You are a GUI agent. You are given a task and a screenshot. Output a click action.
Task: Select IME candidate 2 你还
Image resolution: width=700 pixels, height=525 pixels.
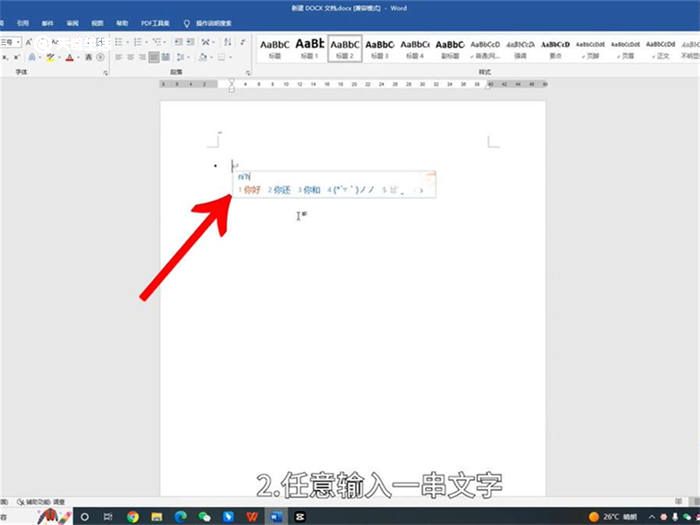coord(279,190)
